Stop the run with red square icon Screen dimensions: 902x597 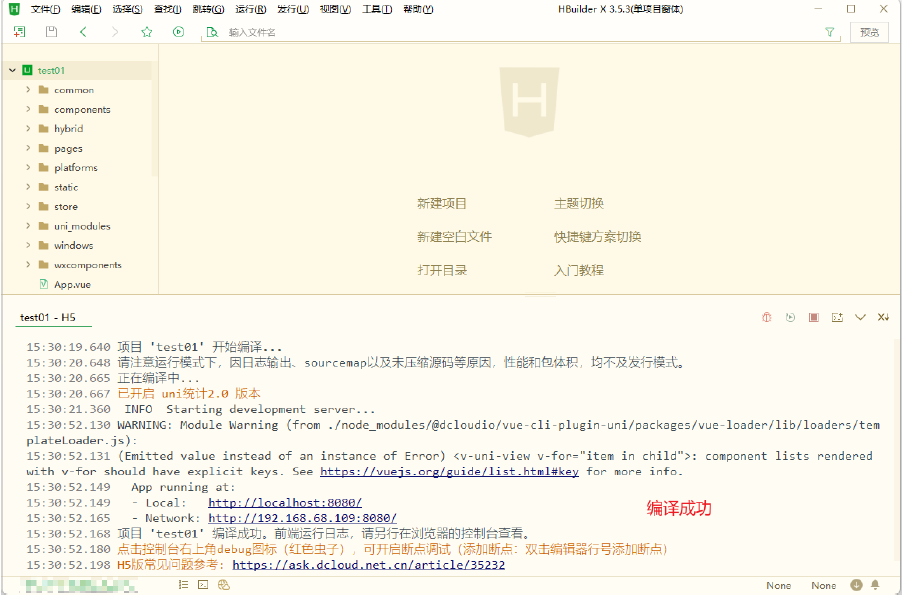[813, 317]
